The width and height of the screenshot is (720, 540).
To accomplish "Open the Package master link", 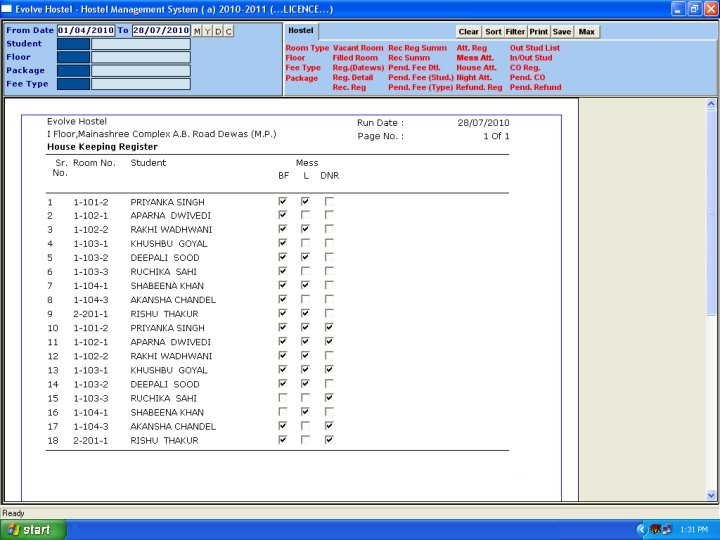I will click(x=301, y=78).
